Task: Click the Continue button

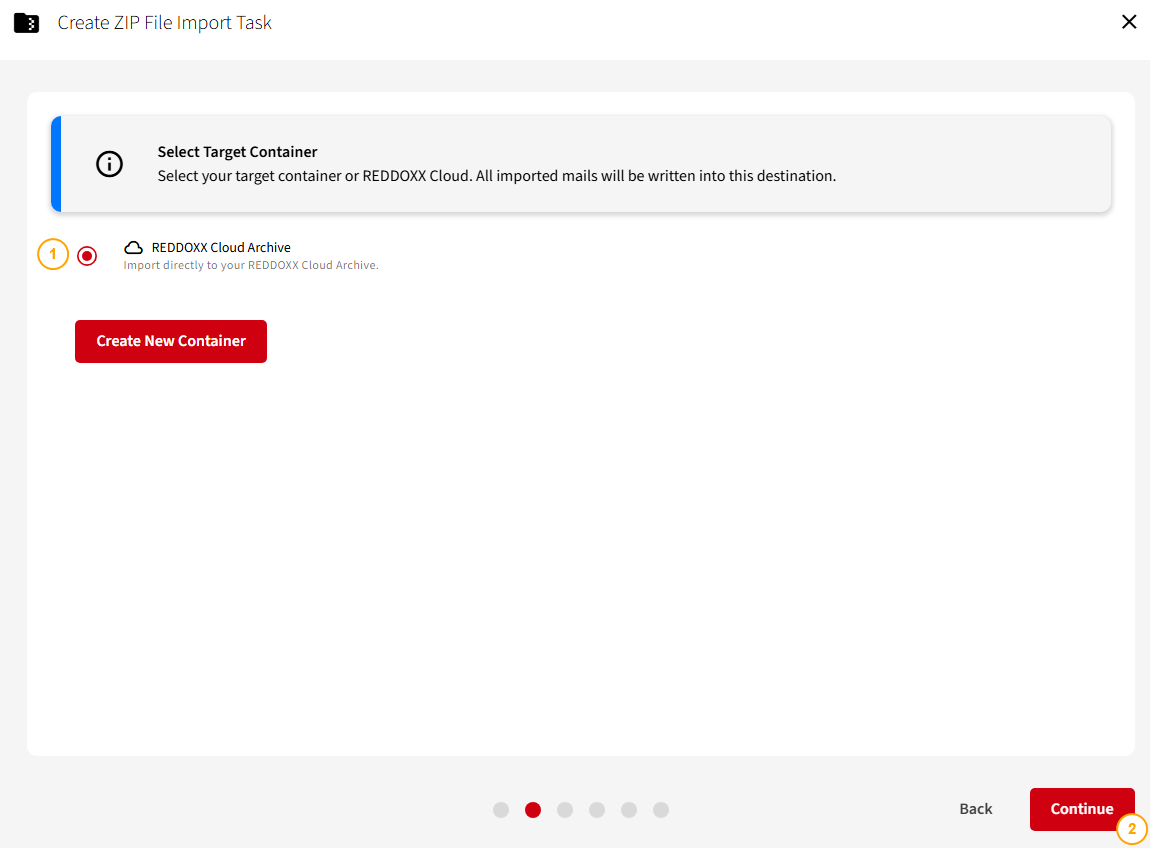Action: [1082, 808]
